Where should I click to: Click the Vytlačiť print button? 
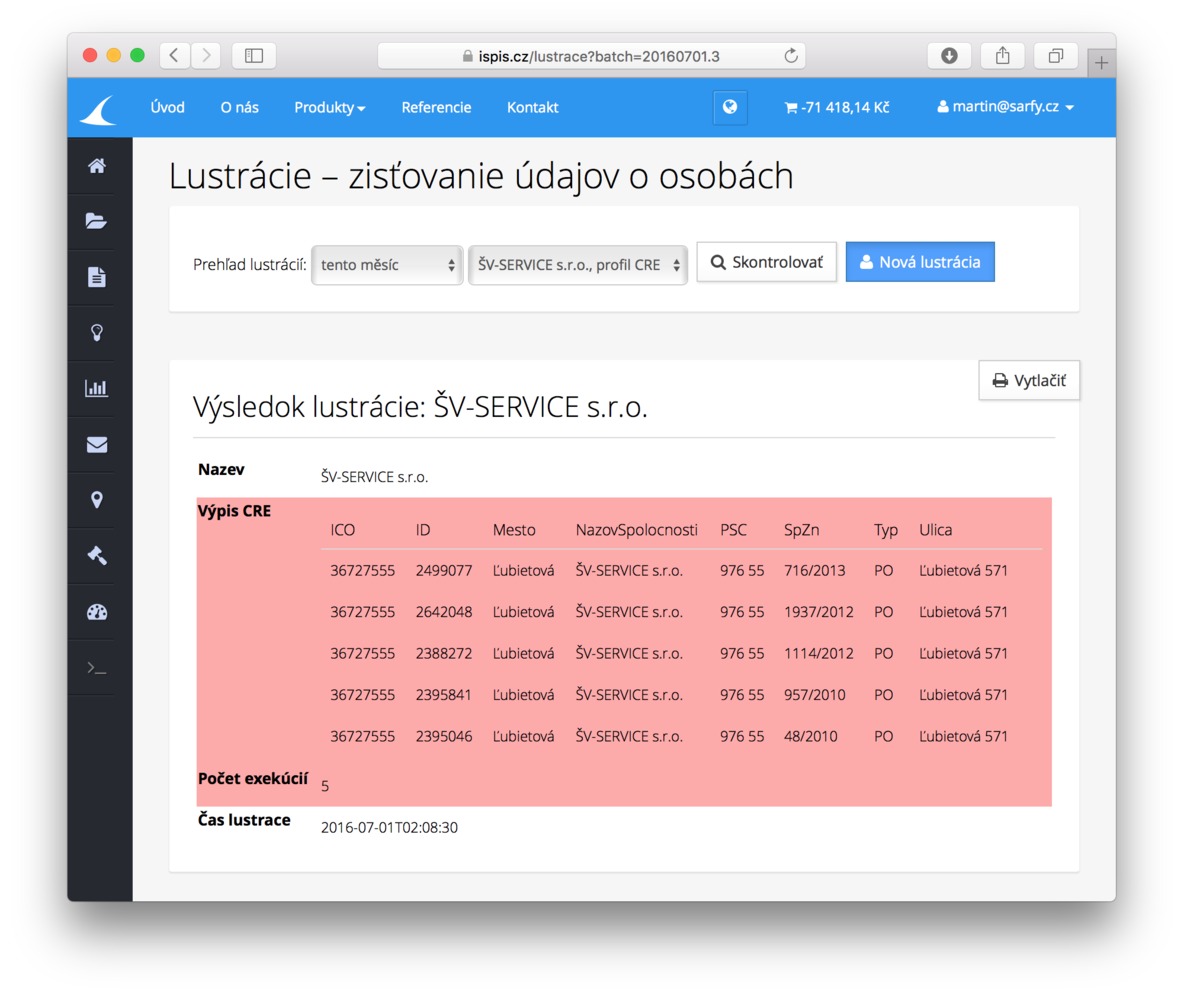[x=1029, y=380]
